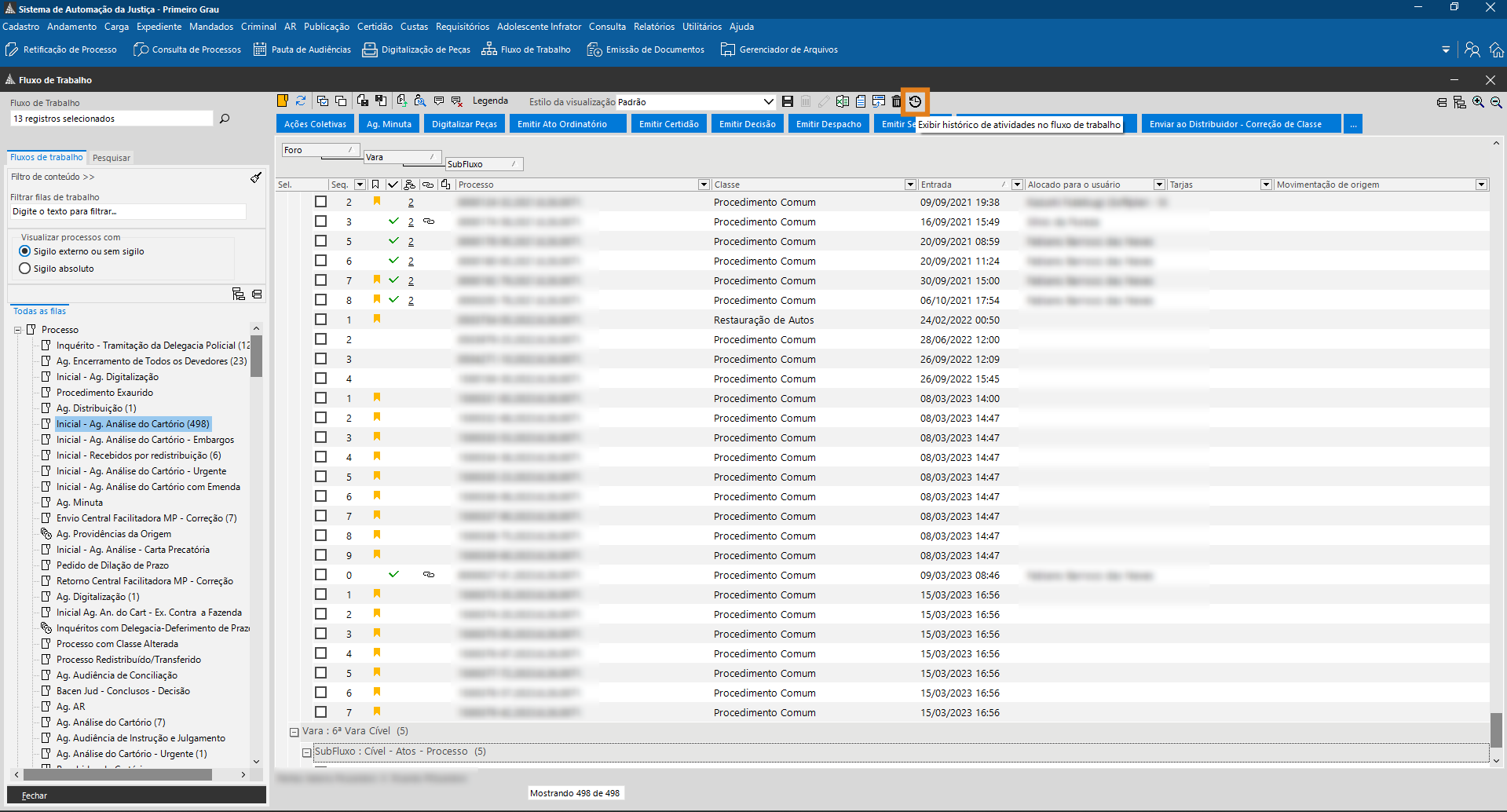The image size is (1507, 812).
Task: Click the refresh arrows icon in toolbar
Action: click(301, 101)
